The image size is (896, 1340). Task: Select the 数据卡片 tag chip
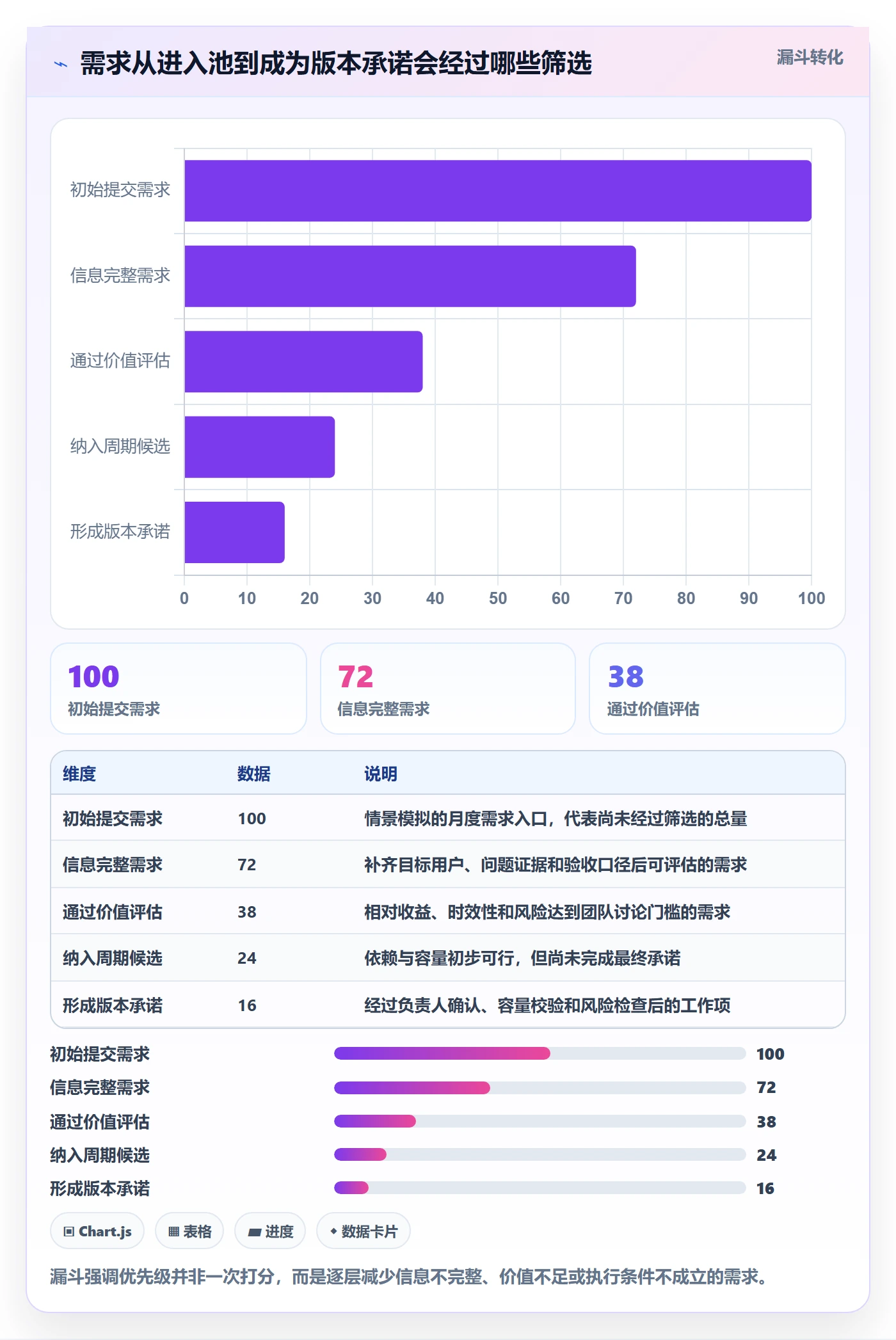(x=364, y=1231)
